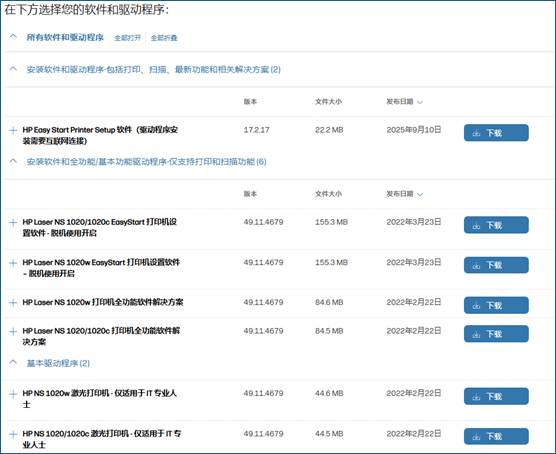The height and width of the screenshot is (454, 556).
Task: Collapse the 安装软件和驱动程序 (2) section
Action: pyautogui.click(x=13, y=68)
